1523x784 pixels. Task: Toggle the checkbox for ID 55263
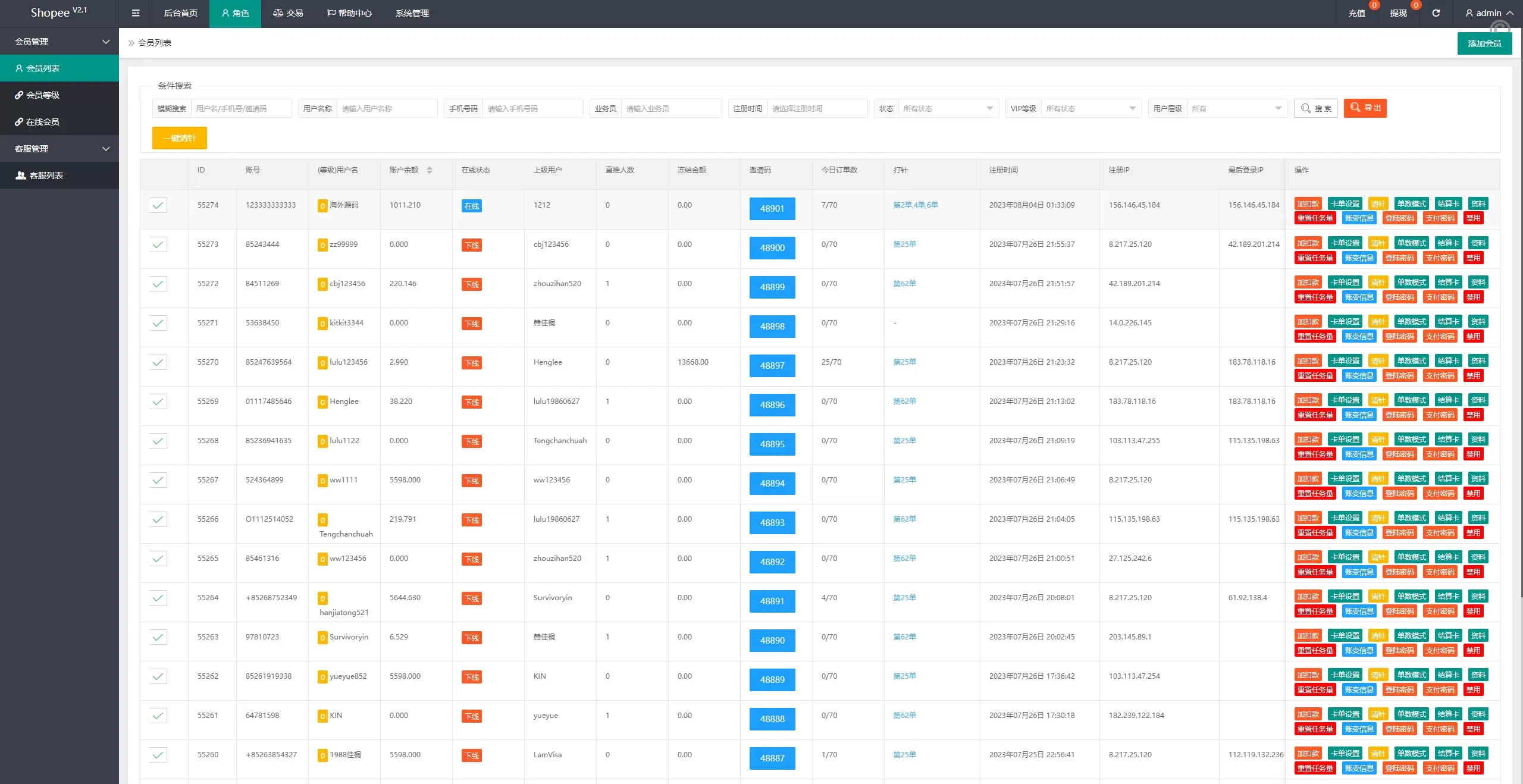coord(158,637)
